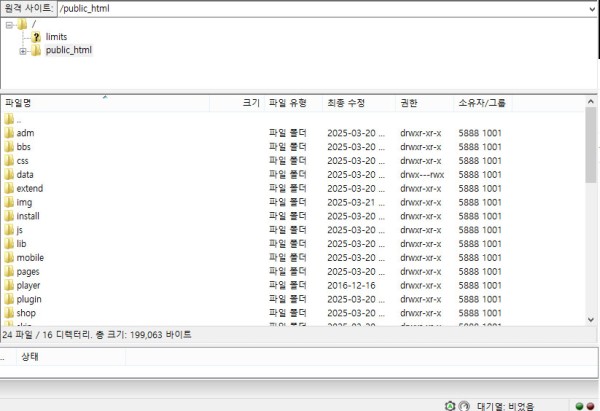Click into the remote site path field
Screen dimensions: 600x411
click(300, 8)
